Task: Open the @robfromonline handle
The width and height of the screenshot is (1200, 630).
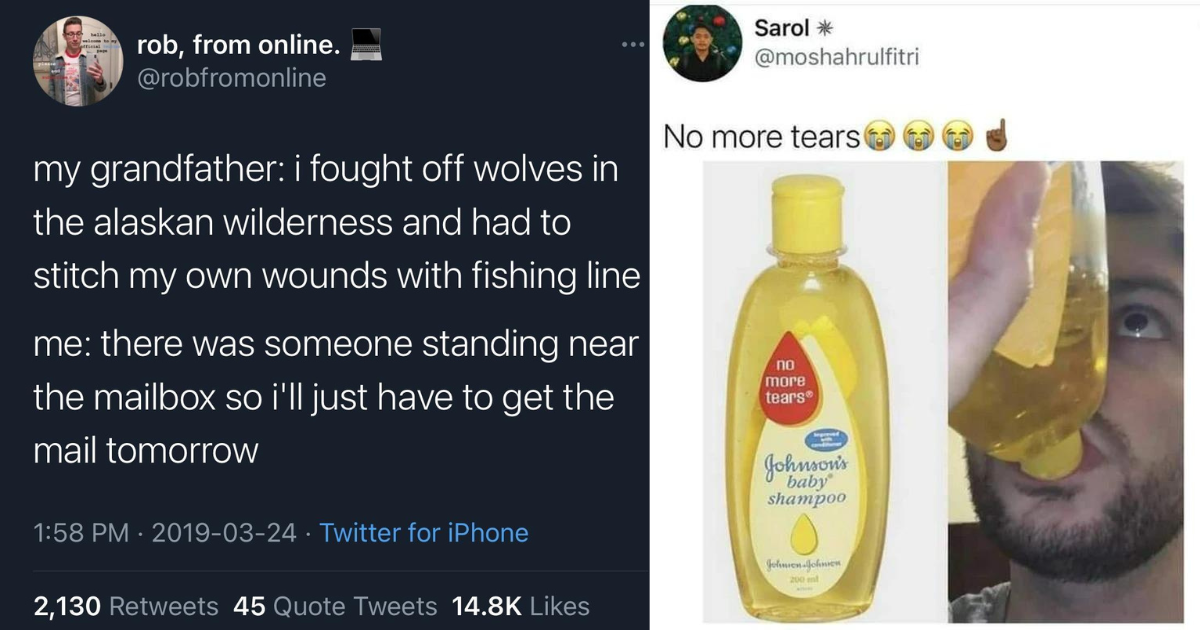Action: click(x=231, y=79)
